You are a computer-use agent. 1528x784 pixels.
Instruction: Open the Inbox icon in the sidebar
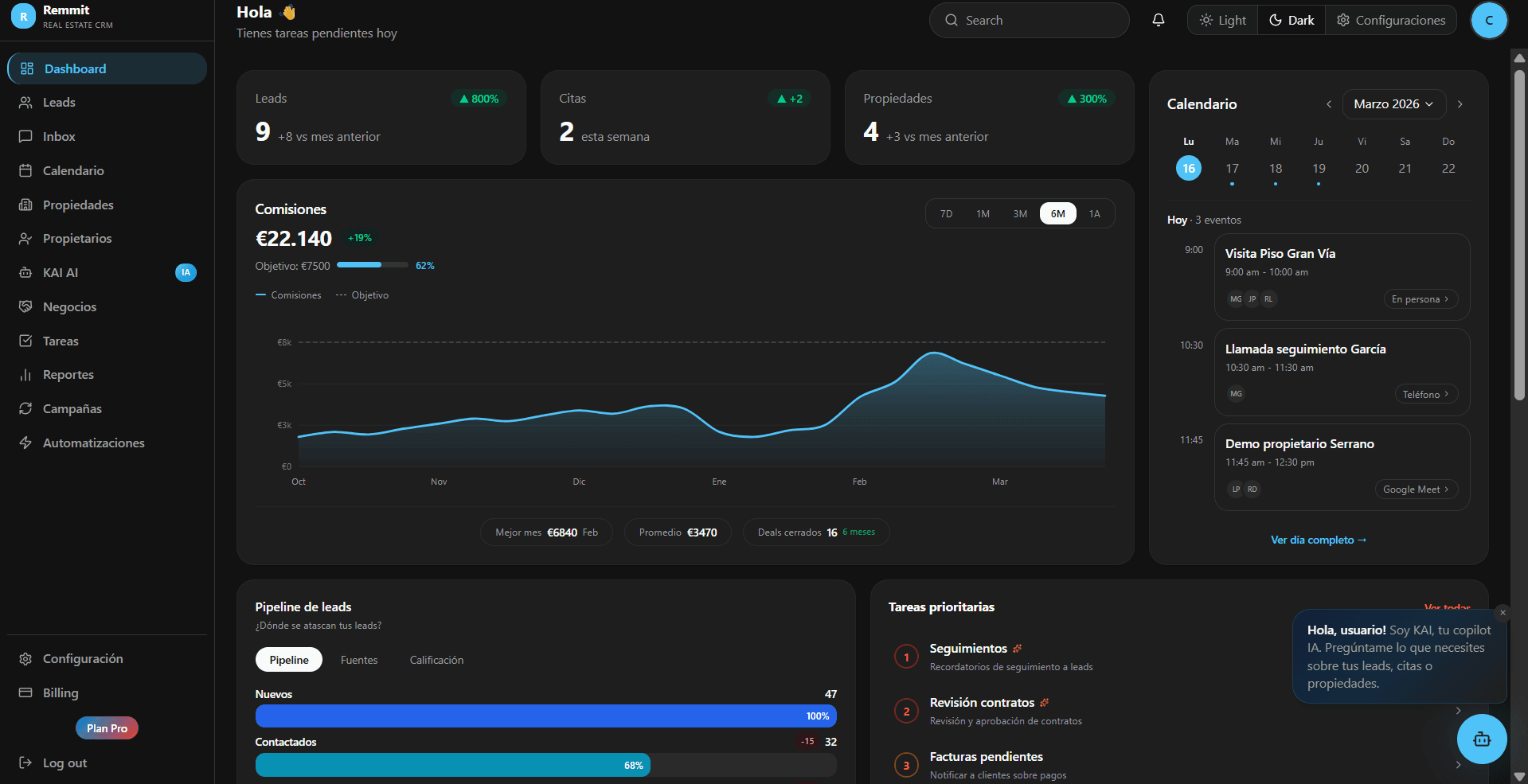(x=26, y=136)
